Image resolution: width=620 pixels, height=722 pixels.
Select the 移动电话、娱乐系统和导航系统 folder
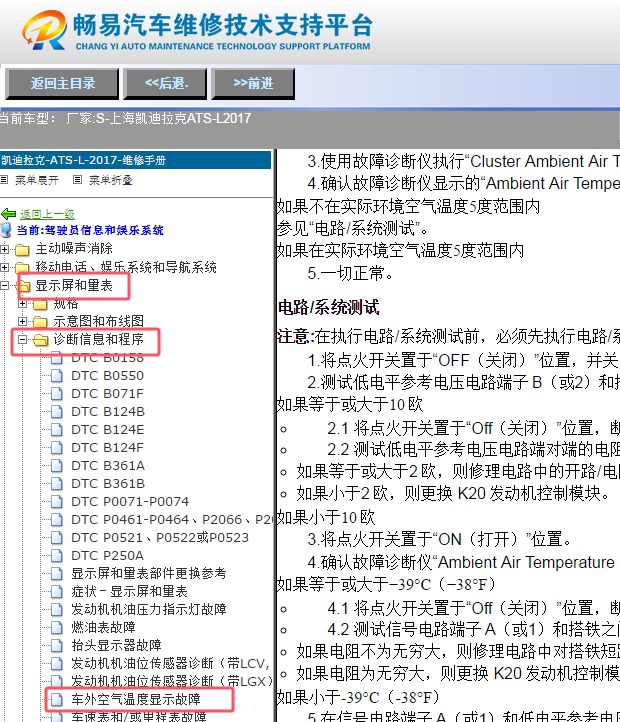[126, 267]
